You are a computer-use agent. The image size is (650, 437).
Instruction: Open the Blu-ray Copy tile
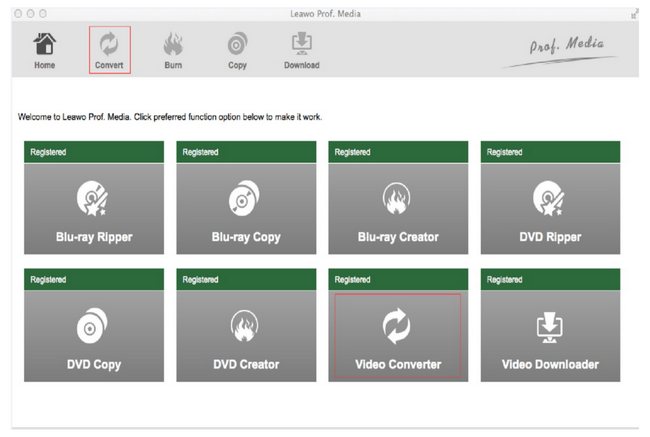click(246, 208)
